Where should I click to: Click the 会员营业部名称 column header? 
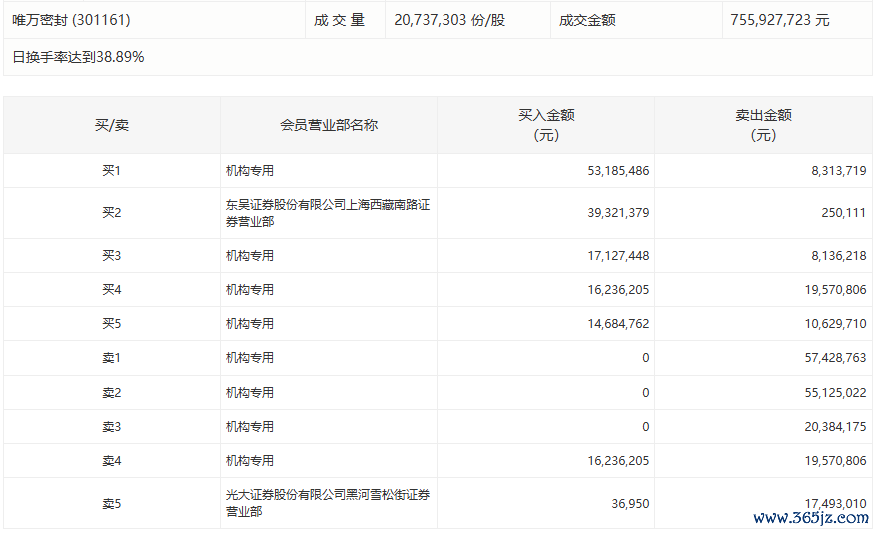pyautogui.click(x=328, y=125)
